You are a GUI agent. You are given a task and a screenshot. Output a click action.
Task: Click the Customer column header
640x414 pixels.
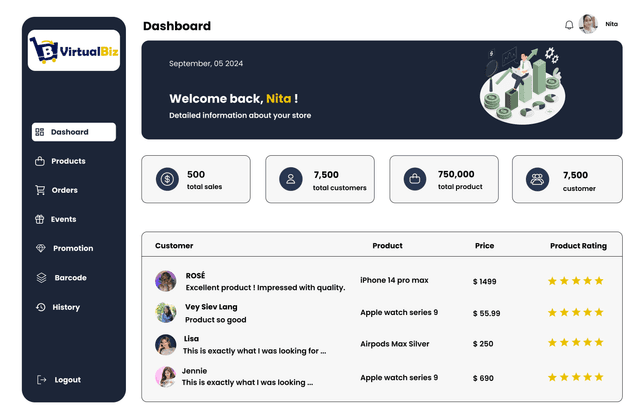pyautogui.click(x=174, y=245)
